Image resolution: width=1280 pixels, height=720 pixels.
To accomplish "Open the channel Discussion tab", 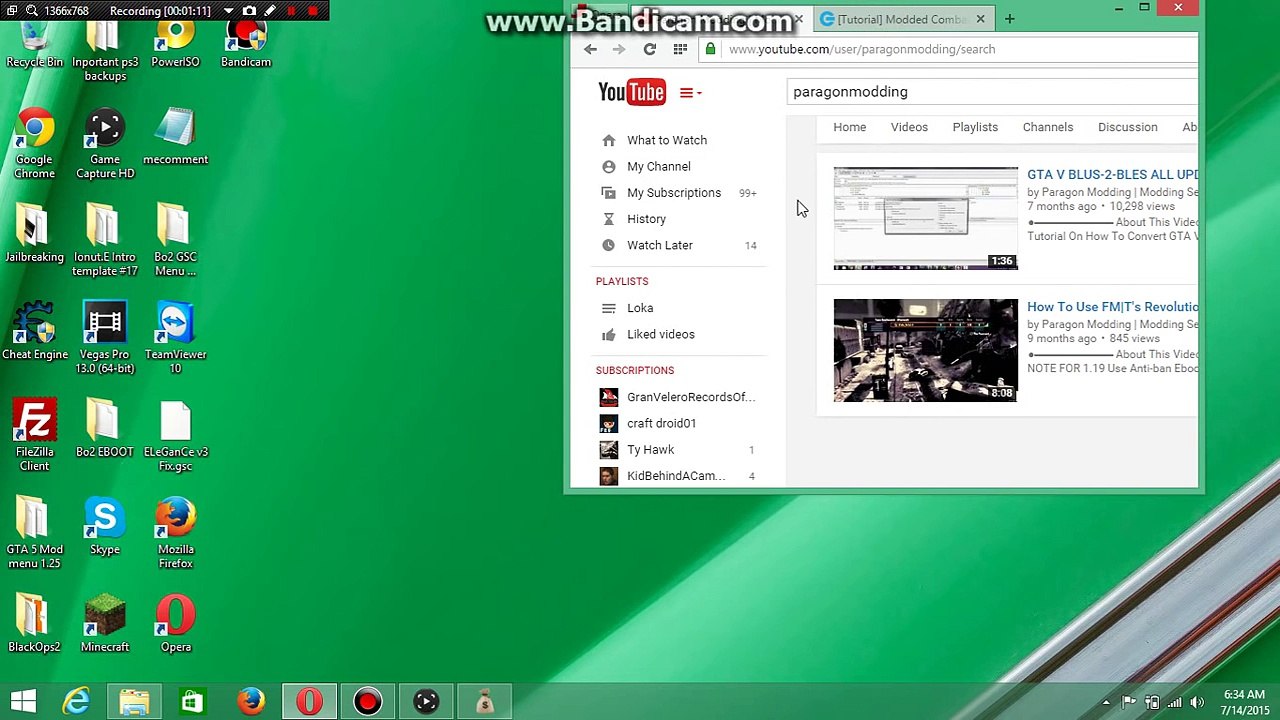I will (1128, 127).
